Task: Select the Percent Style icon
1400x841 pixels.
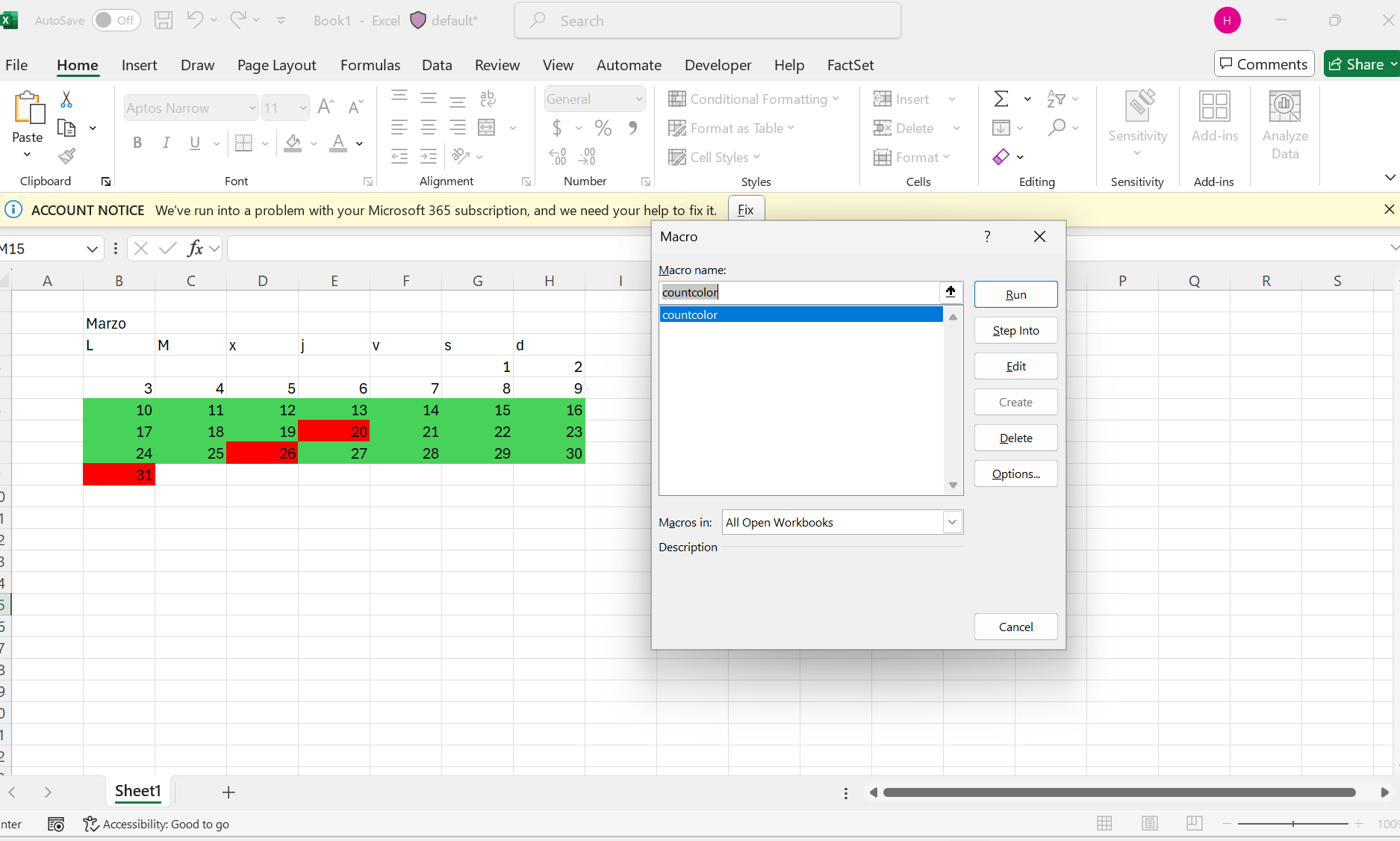Action: tap(603, 128)
